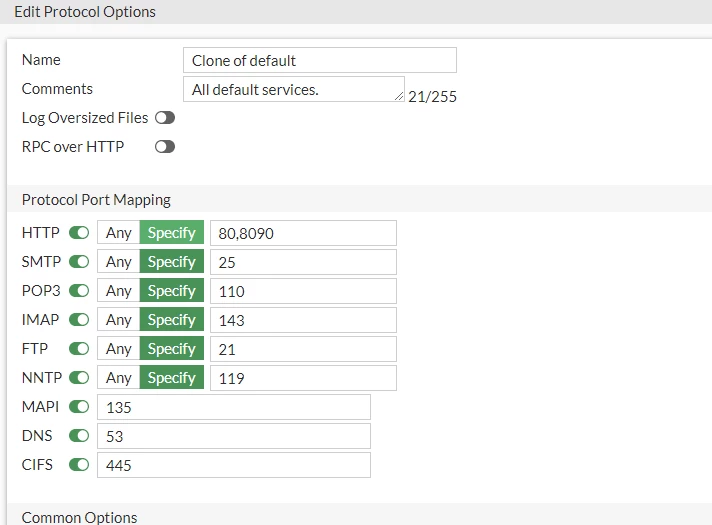712x525 pixels.
Task: Disable the DNS protocol toggle
Action: [79, 436]
